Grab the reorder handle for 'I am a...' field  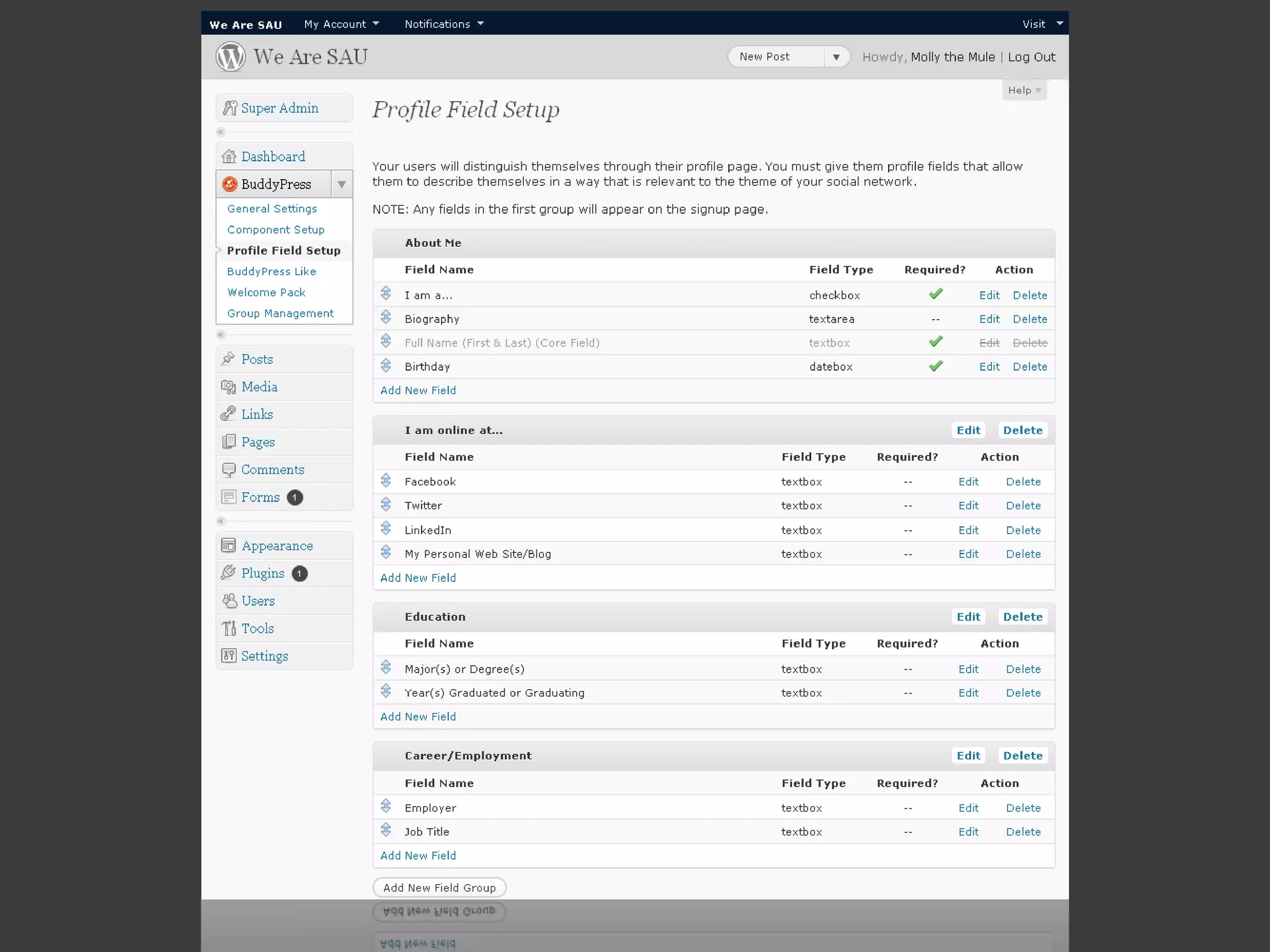coord(386,293)
